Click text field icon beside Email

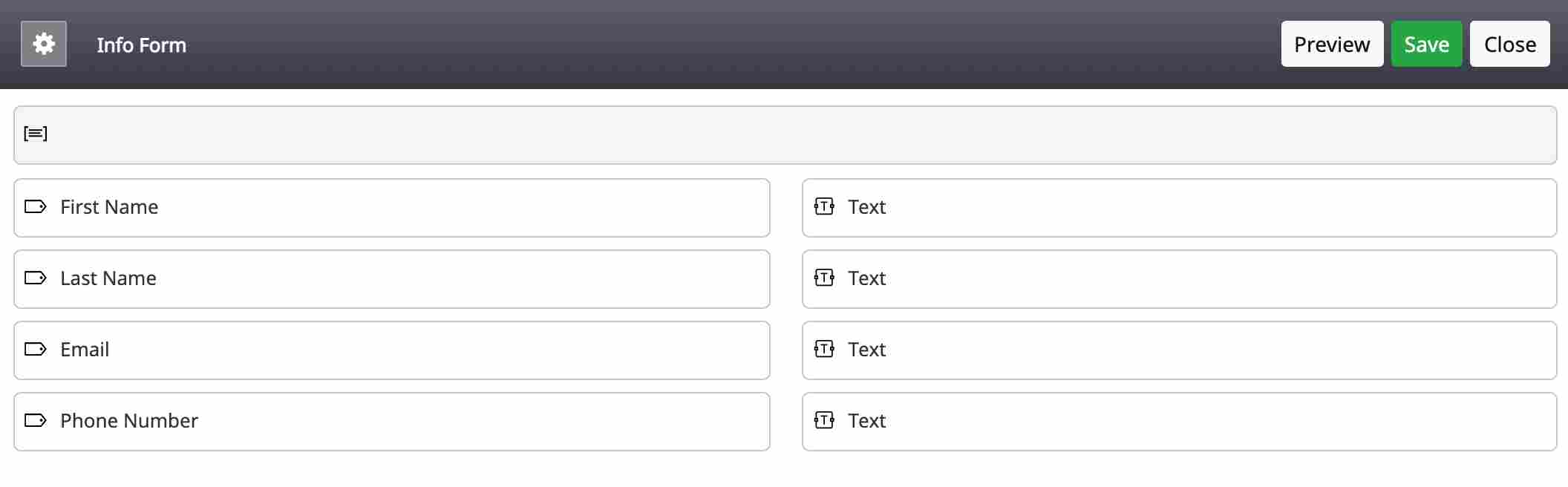(824, 349)
